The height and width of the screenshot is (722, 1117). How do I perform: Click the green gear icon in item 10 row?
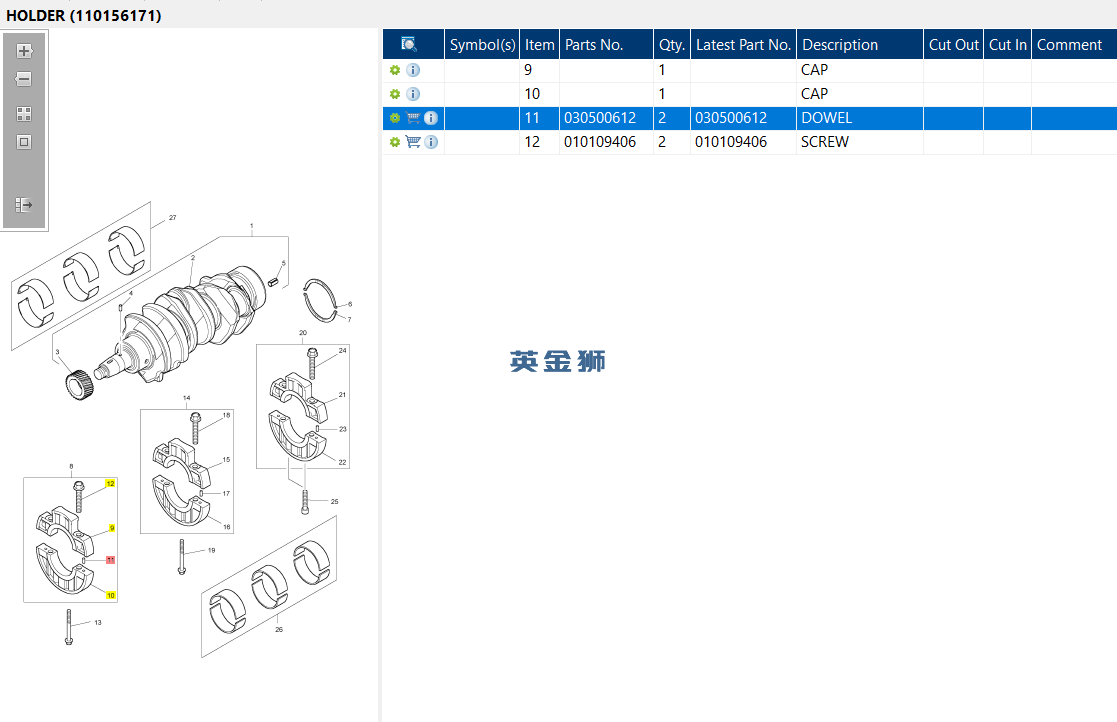coord(395,94)
